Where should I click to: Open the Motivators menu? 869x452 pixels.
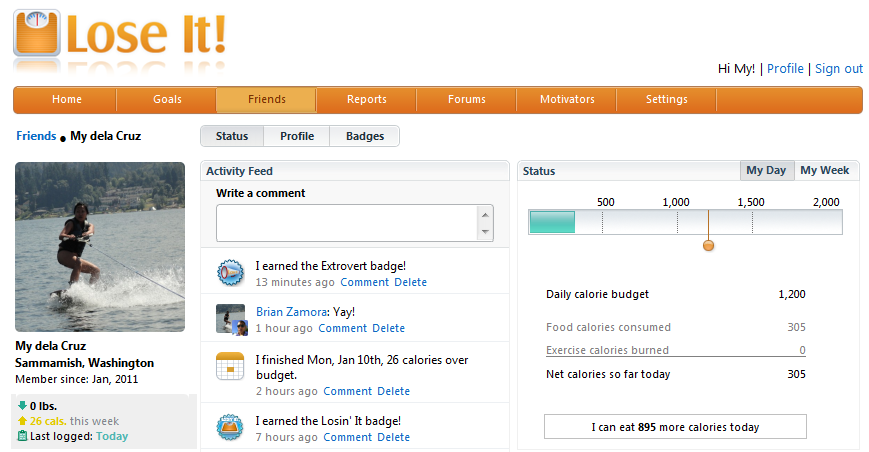[x=567, y=100]
